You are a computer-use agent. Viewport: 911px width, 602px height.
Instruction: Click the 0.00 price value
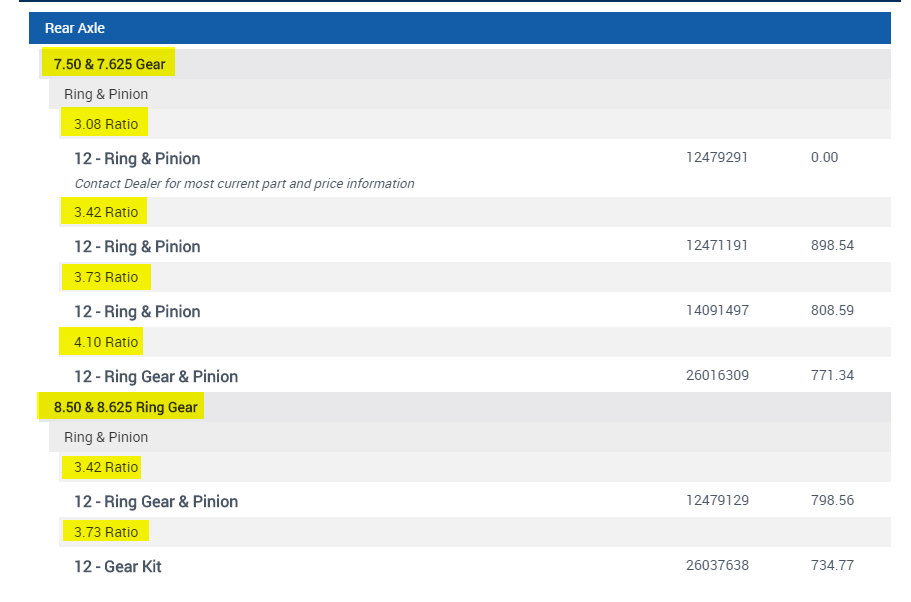pos(825,157)
